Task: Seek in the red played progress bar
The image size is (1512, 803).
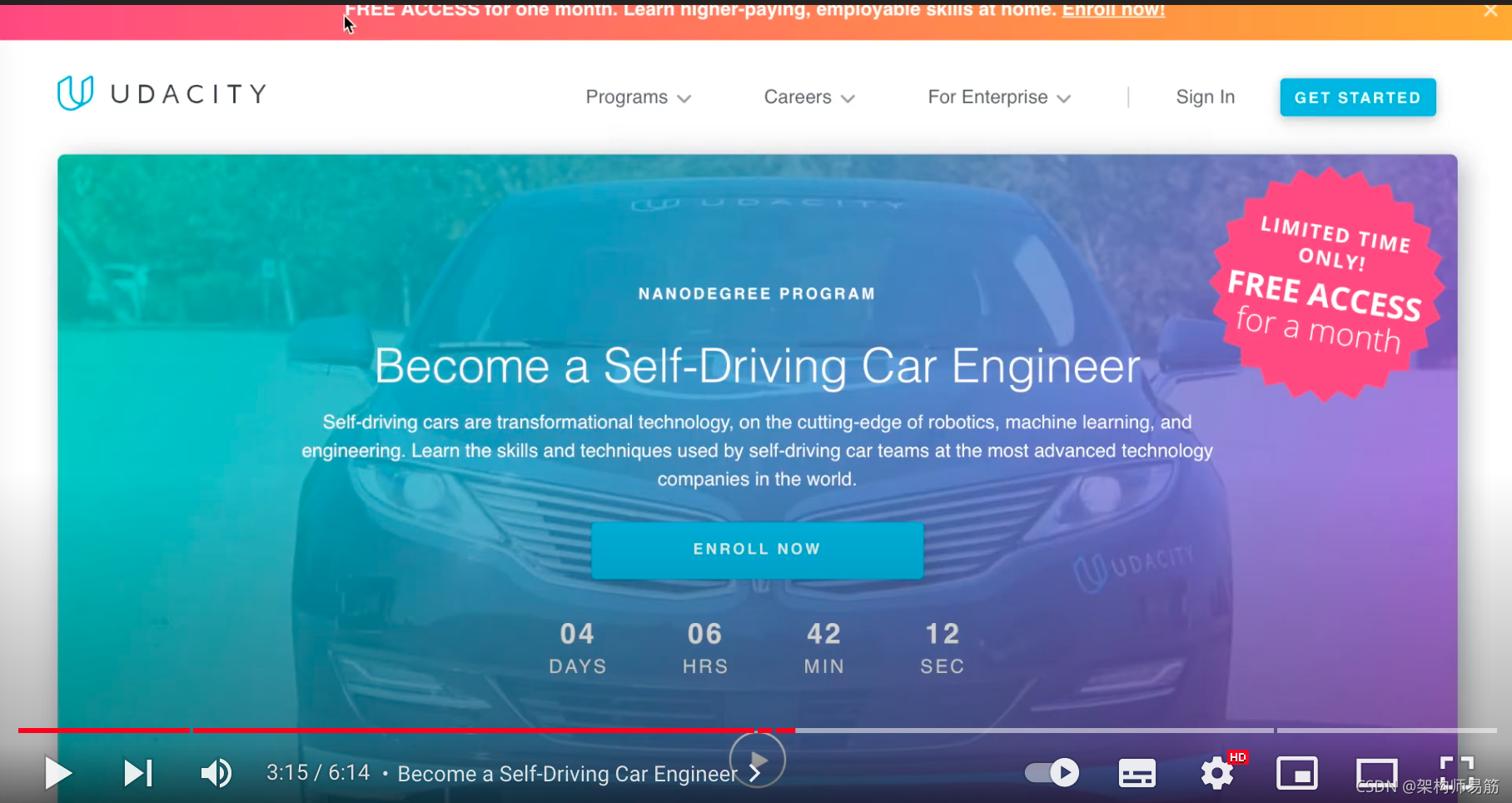Action: click(x=406, y=731)
